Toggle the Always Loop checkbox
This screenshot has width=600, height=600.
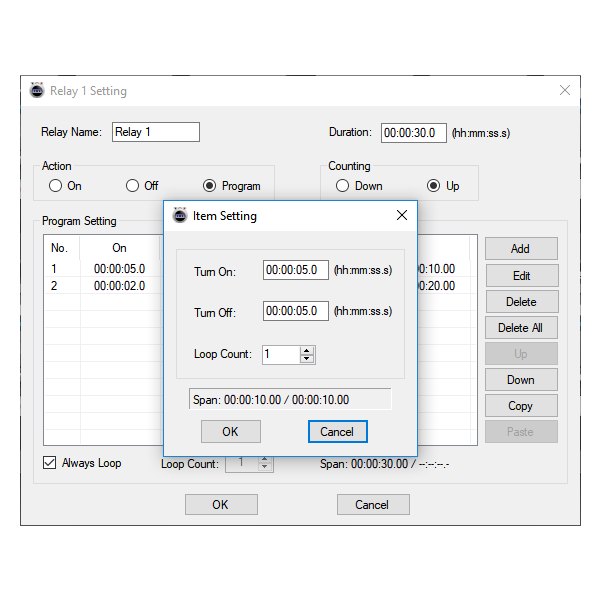[x=50, y=462]
